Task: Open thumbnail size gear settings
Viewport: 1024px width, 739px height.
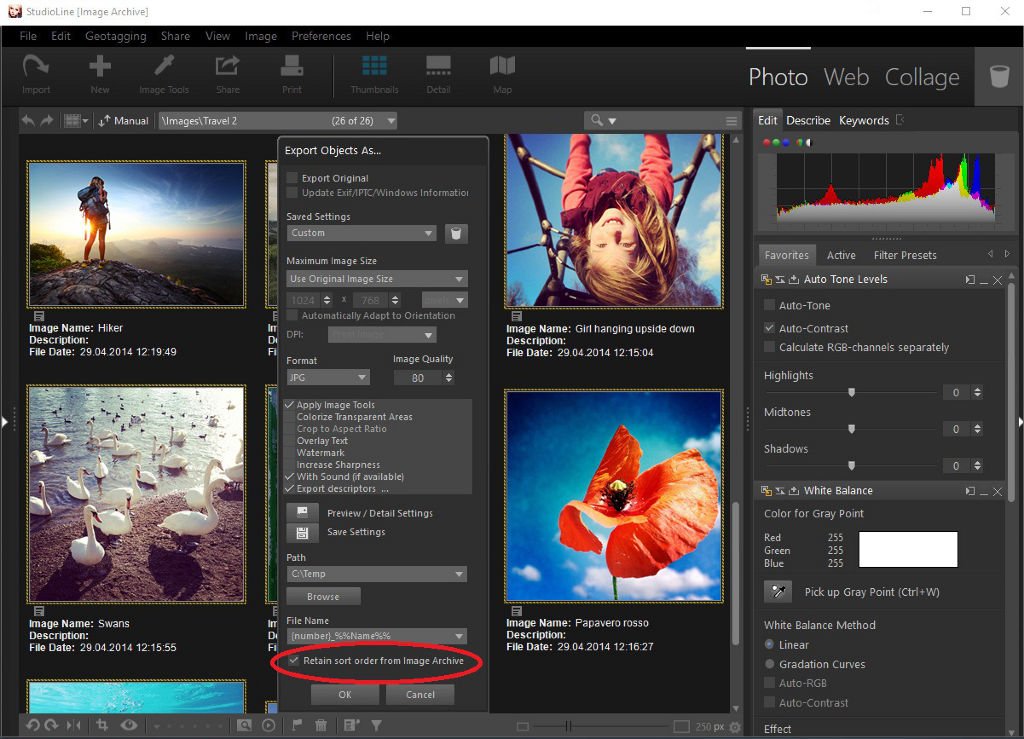Action: 735,727
